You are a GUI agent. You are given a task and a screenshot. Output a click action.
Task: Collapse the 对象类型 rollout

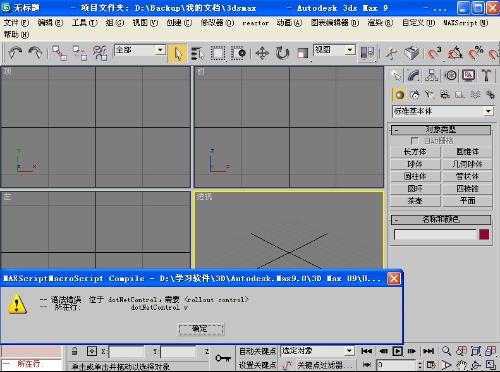[x=441, y=130]
